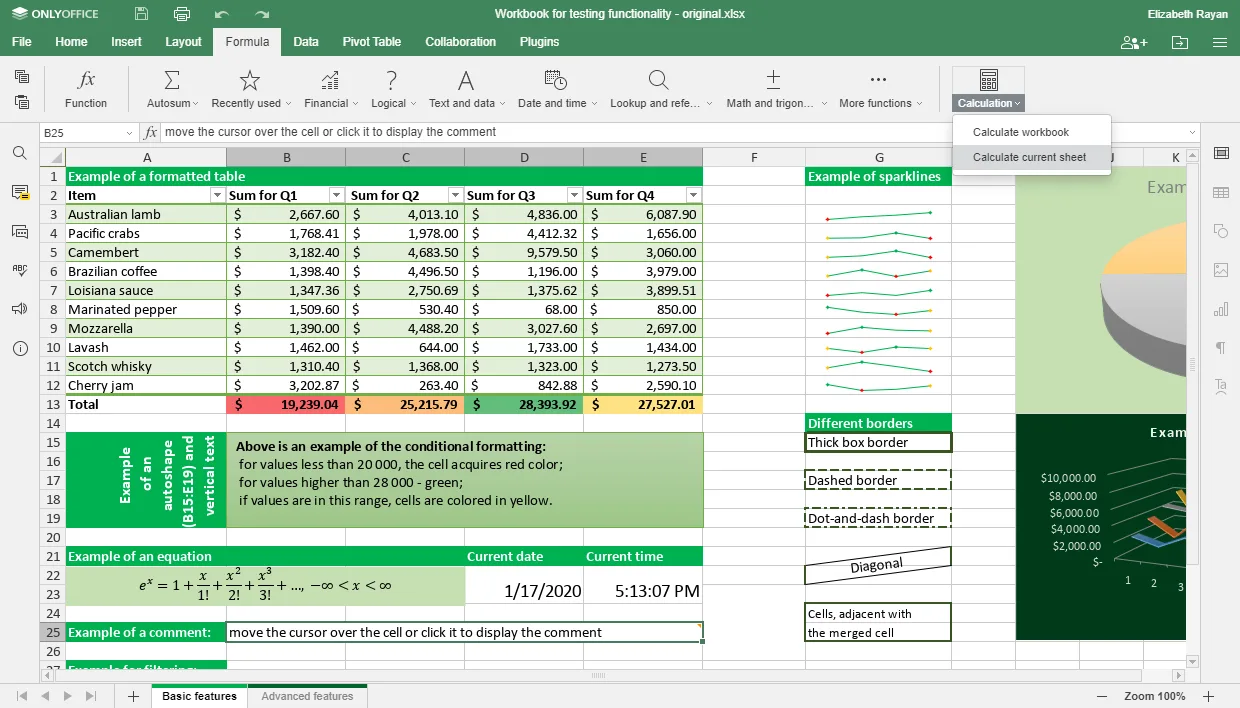Switch to the Pivot Table tab
This screenshot has height=708, width=1240.
(x=372, y=42)
